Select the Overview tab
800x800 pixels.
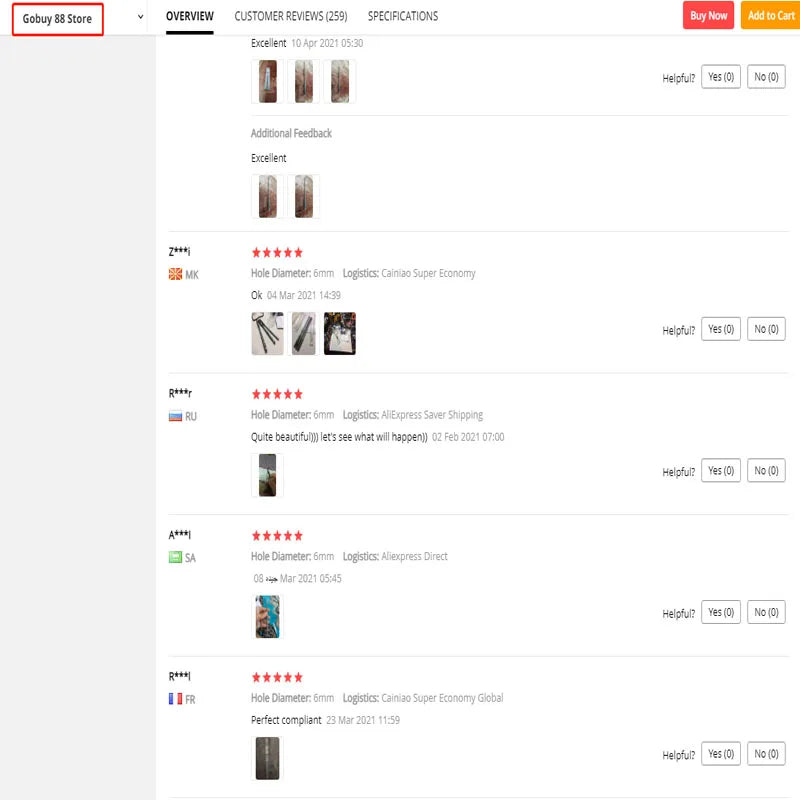point(190,16)
